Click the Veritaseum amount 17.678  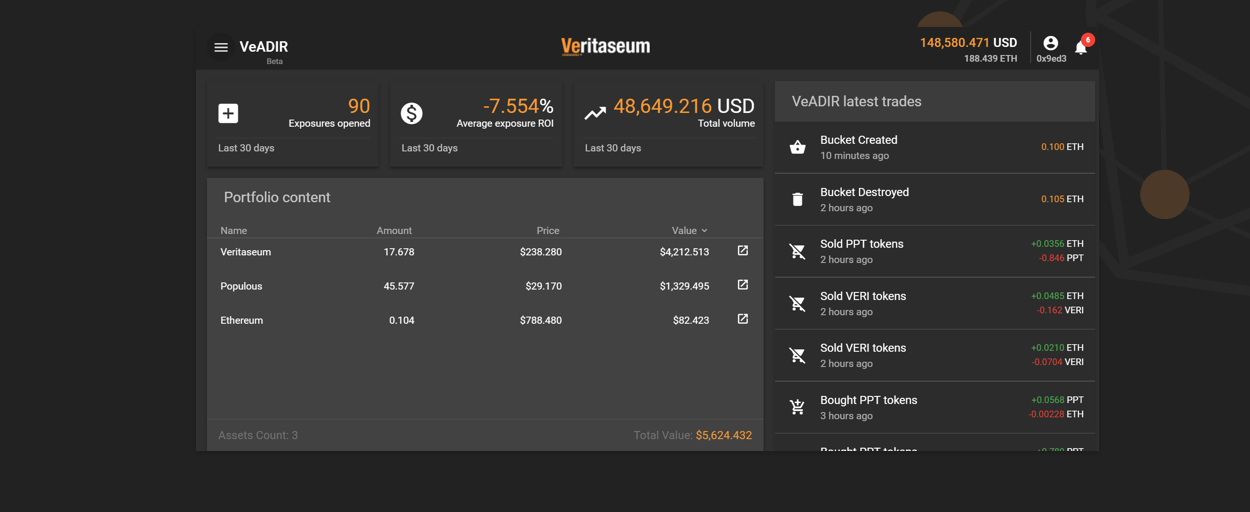point(399,252)
